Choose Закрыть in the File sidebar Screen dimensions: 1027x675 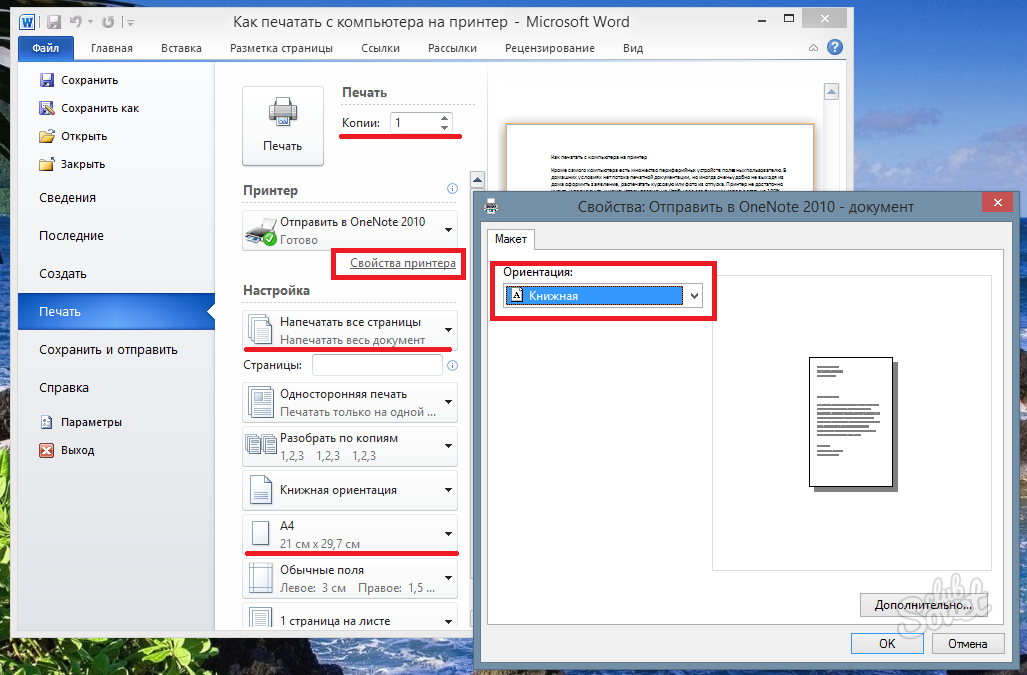click(82, 164)
